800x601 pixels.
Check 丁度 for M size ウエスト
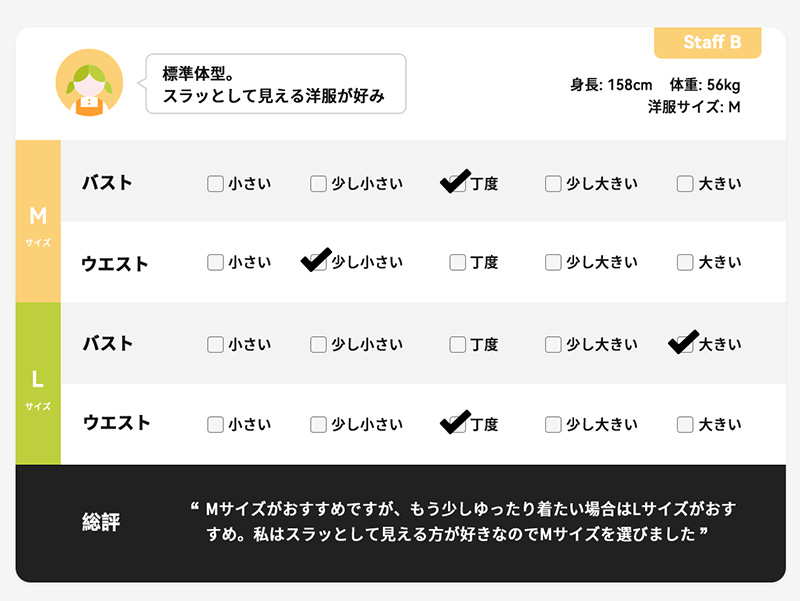click(457, 263)
